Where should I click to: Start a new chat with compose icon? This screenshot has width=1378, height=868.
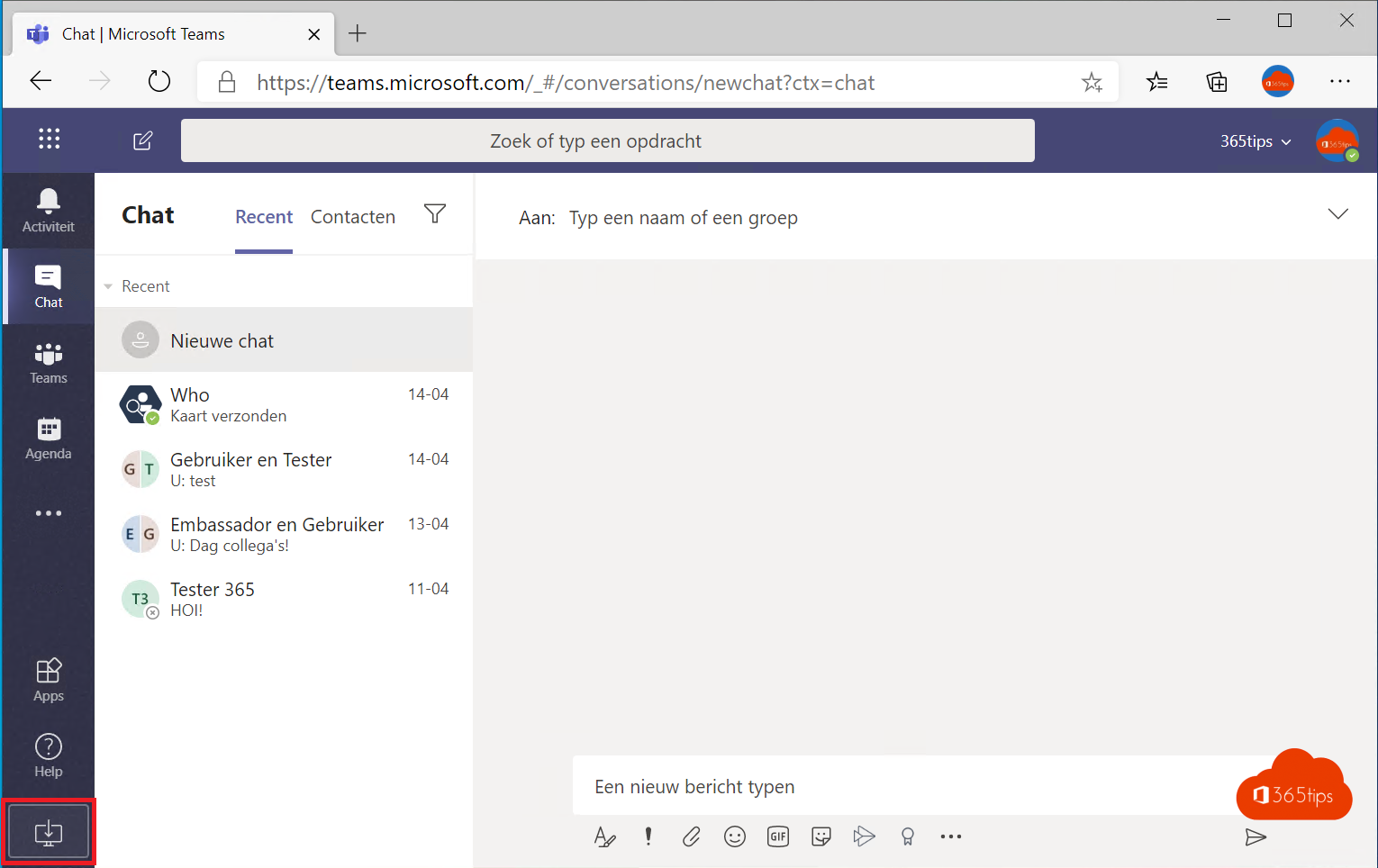tap(142, 140)
